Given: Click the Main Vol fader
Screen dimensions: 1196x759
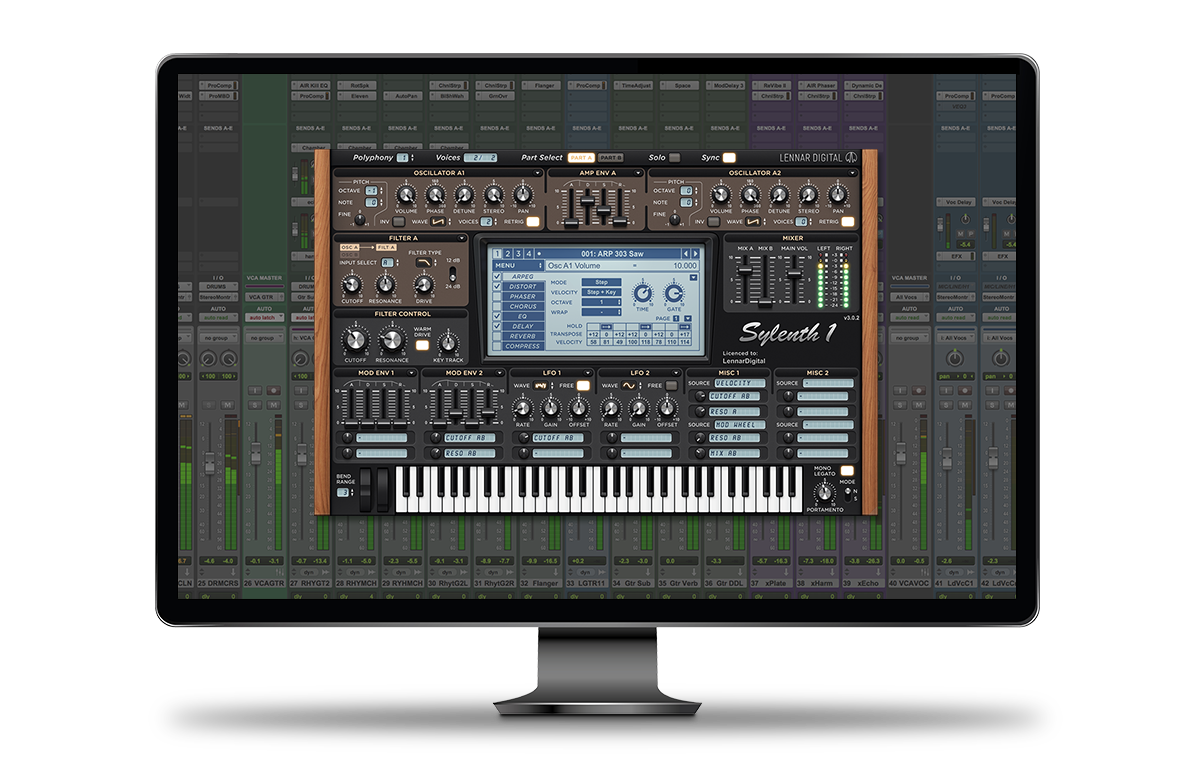Looking at the screenshot, I should click(x=796, y=272).
